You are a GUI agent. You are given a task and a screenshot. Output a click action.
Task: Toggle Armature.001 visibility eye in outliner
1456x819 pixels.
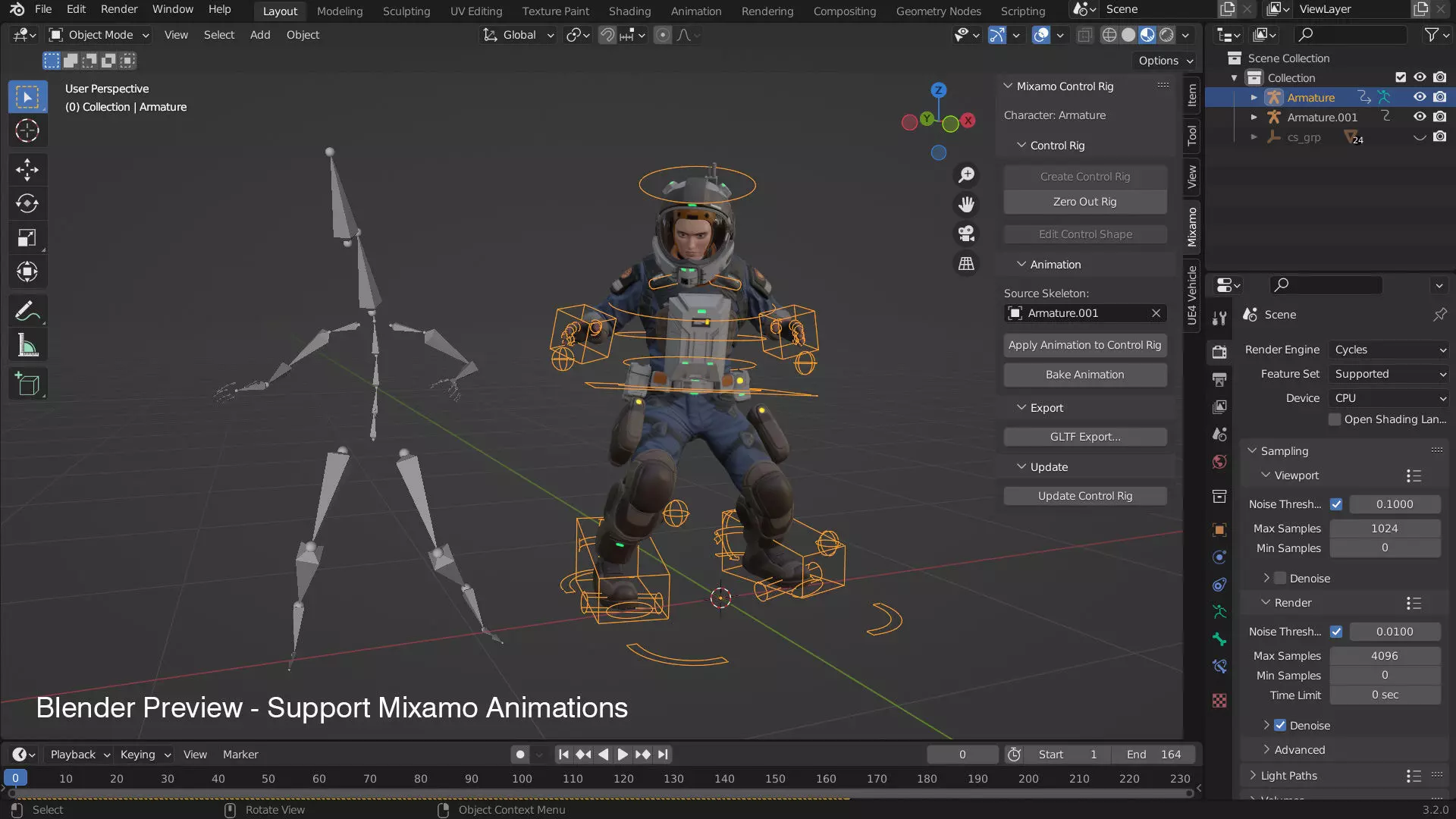pyautogui.click(x=1420, y=117)
